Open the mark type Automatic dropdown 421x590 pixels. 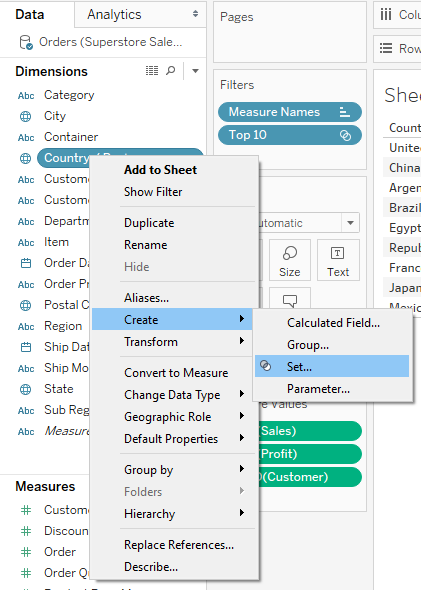[x=350, y=223]
